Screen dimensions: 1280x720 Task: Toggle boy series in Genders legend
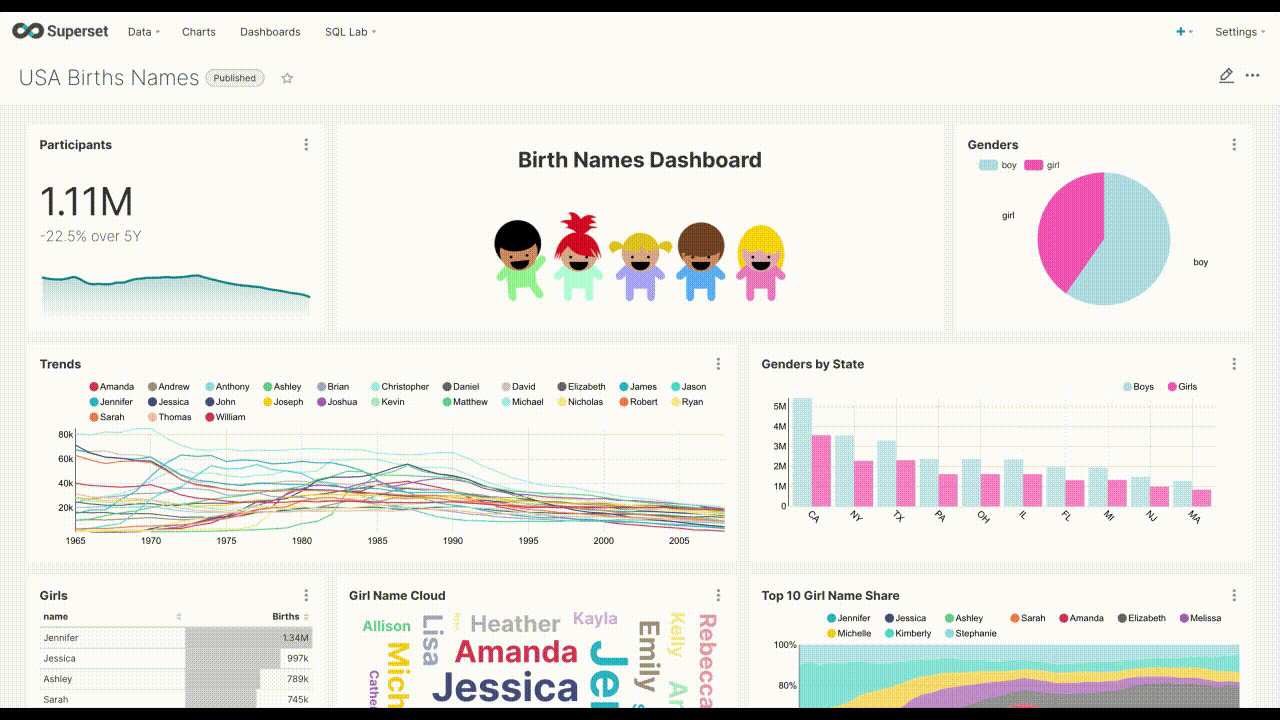point(998,165)
